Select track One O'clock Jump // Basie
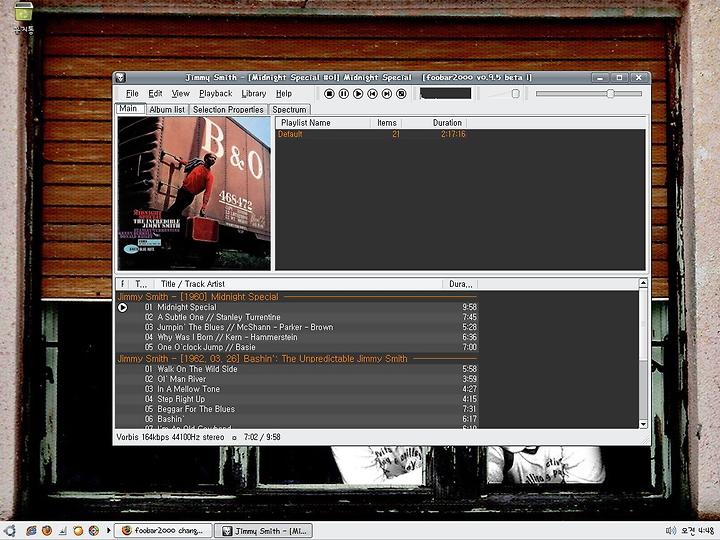The image size is (720, 540). [297, 348]
